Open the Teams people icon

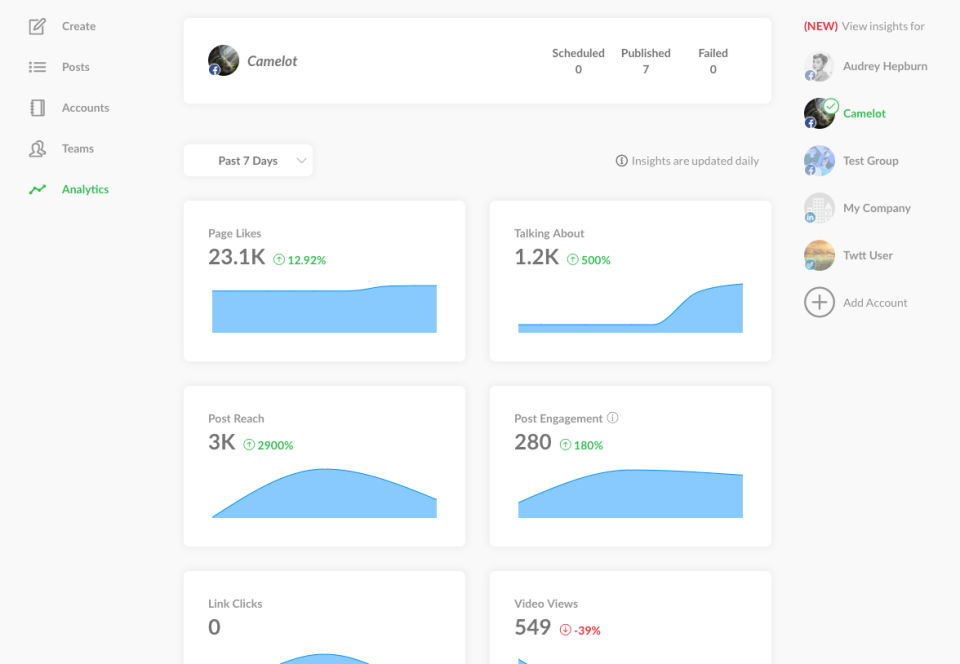(x=37, y=149)
